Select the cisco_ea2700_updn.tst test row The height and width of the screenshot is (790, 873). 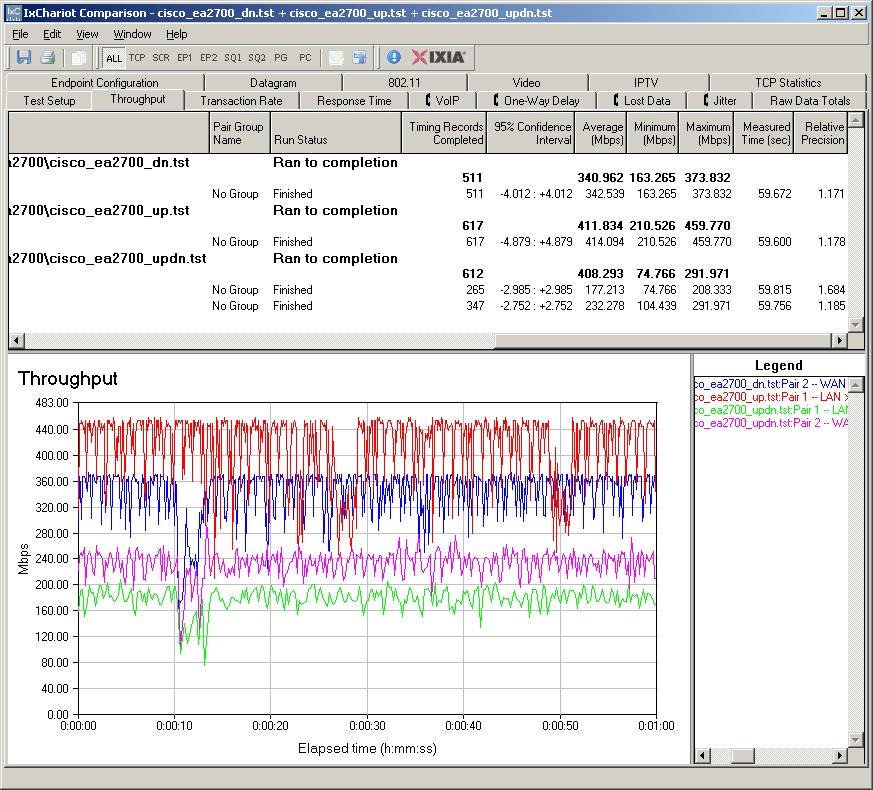pyautogui.click(x=428, y=258)
